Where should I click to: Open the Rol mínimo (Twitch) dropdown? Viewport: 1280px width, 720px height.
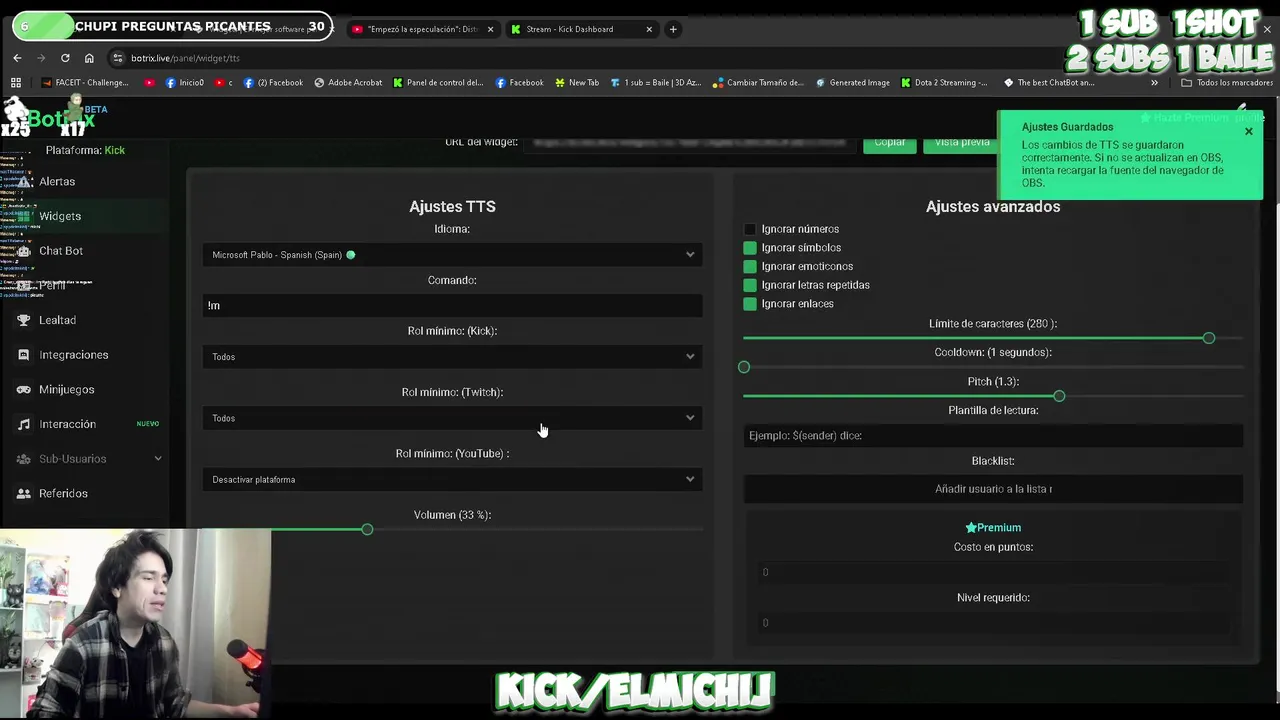click(x=452, y=418)
